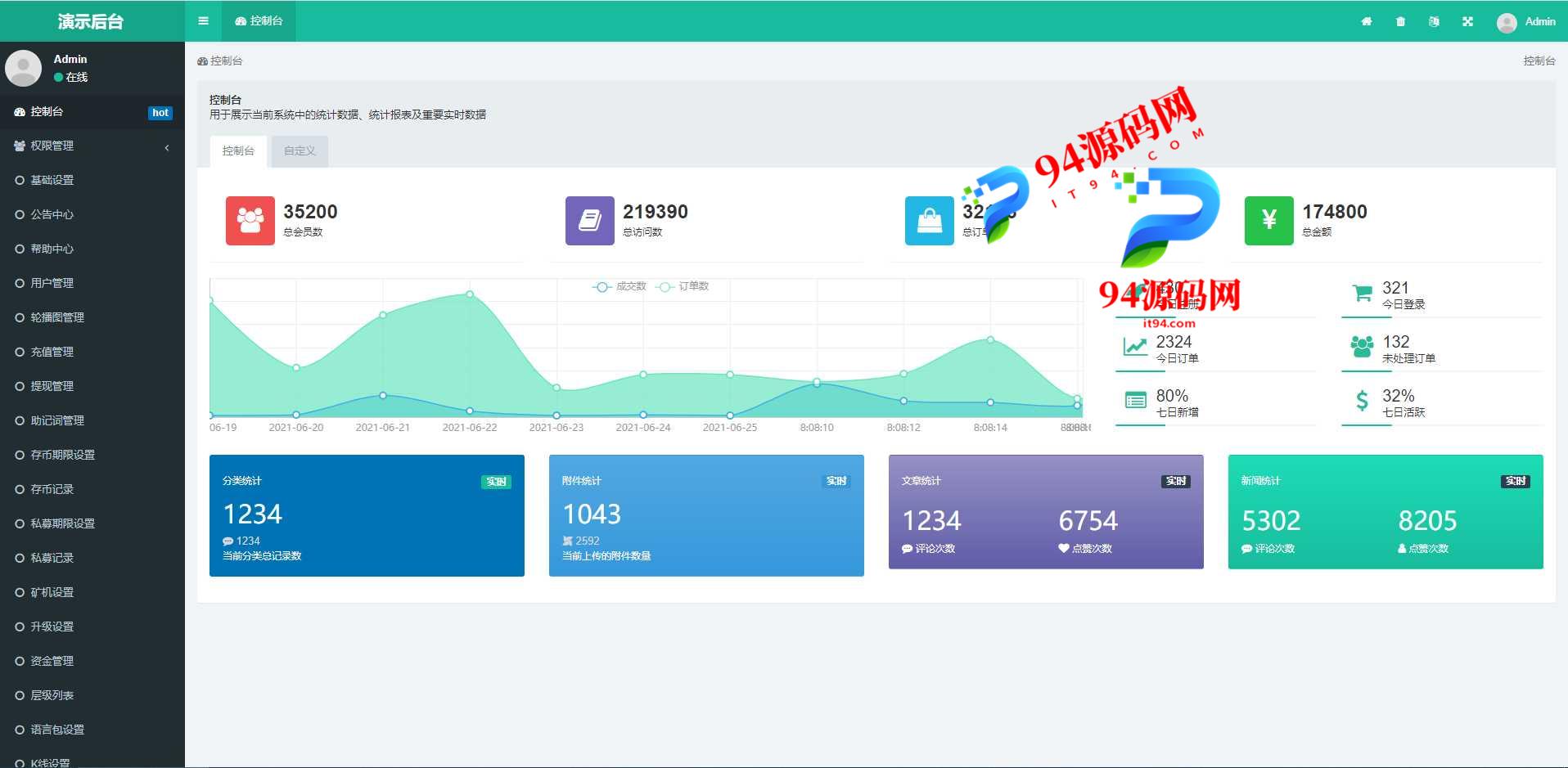The image size is (1568, 768).
Task: Click the user icon by 点赞次数 in 新闻统计
Action: [x=1402, y=549]
